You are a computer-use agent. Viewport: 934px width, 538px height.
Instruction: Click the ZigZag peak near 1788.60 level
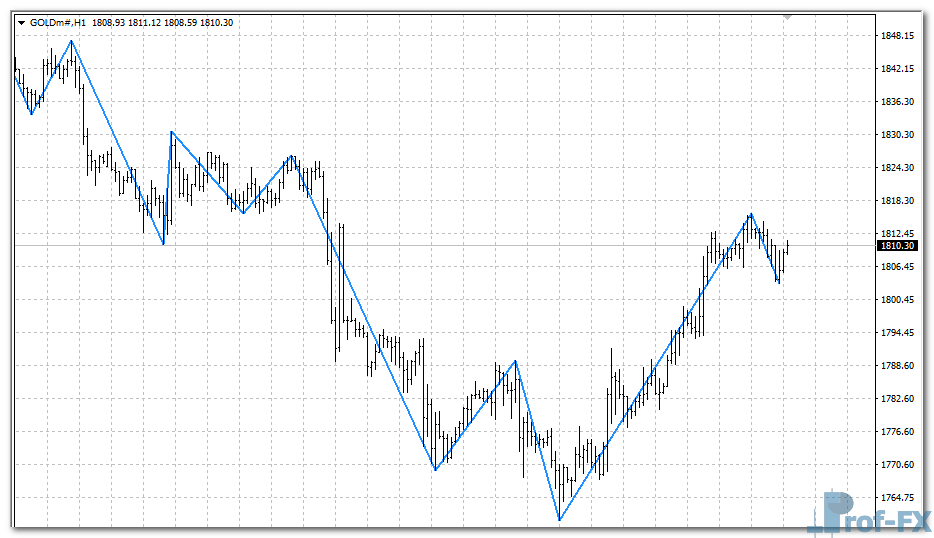pos(515,360)
